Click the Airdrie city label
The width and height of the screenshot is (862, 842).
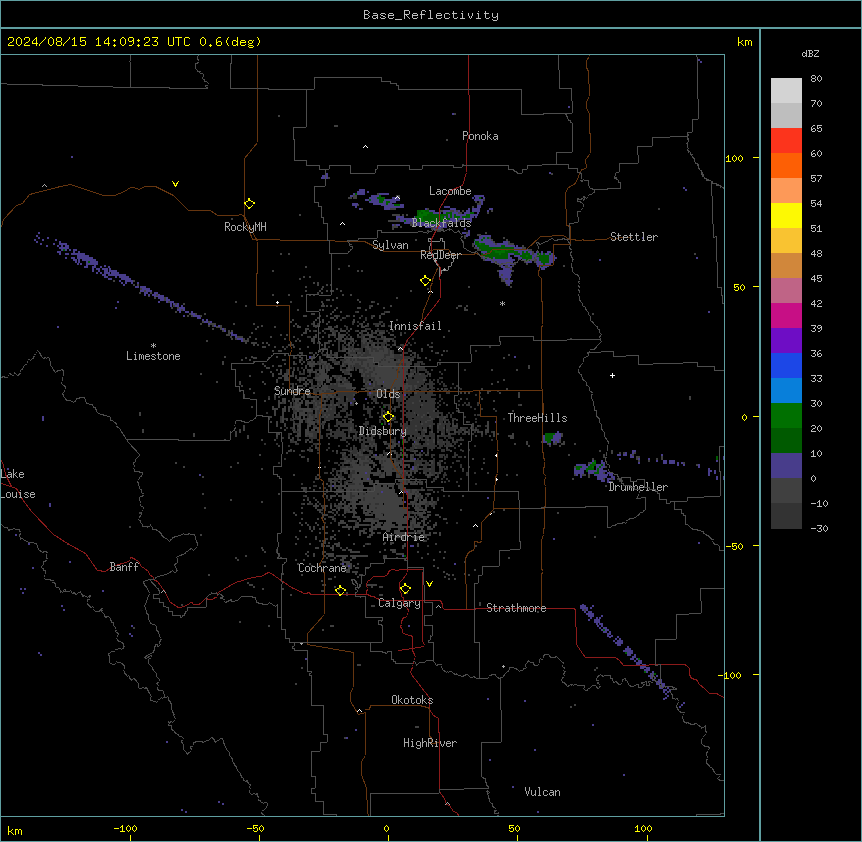pyautogui.click(x=404, y=537)
